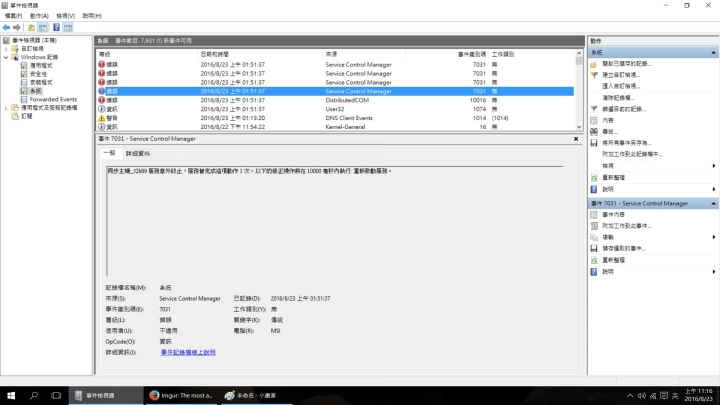Click the event list scroll-down arrow
The image size is (720, 405).
[579, 127]
